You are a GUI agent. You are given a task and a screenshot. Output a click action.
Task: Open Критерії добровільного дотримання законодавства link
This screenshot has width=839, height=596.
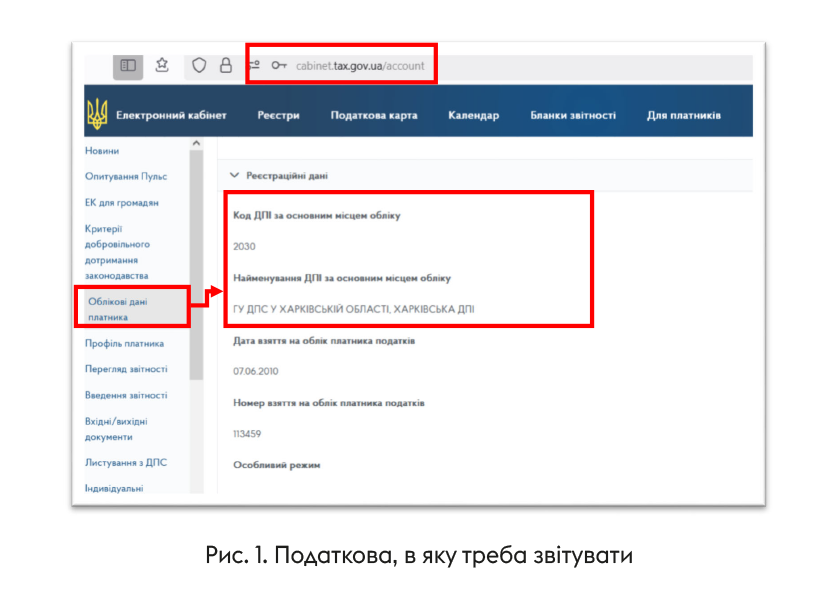[117, 252]
